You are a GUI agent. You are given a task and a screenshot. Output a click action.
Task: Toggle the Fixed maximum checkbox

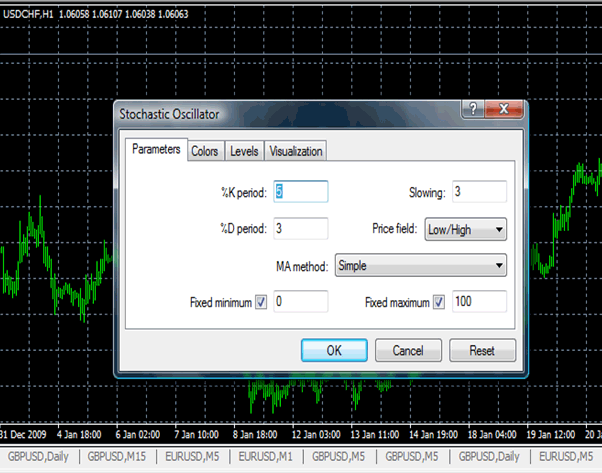point(439,302)
